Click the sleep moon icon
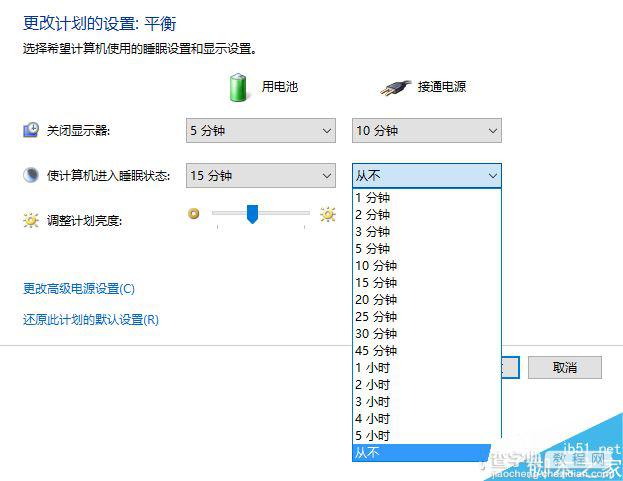 tap(31, 175)
